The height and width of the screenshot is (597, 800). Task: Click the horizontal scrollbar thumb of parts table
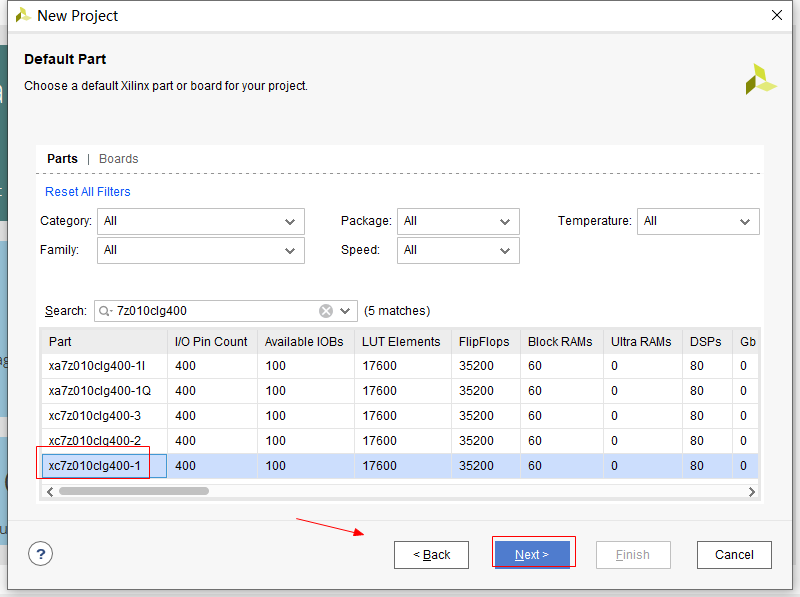click(134, 491)
